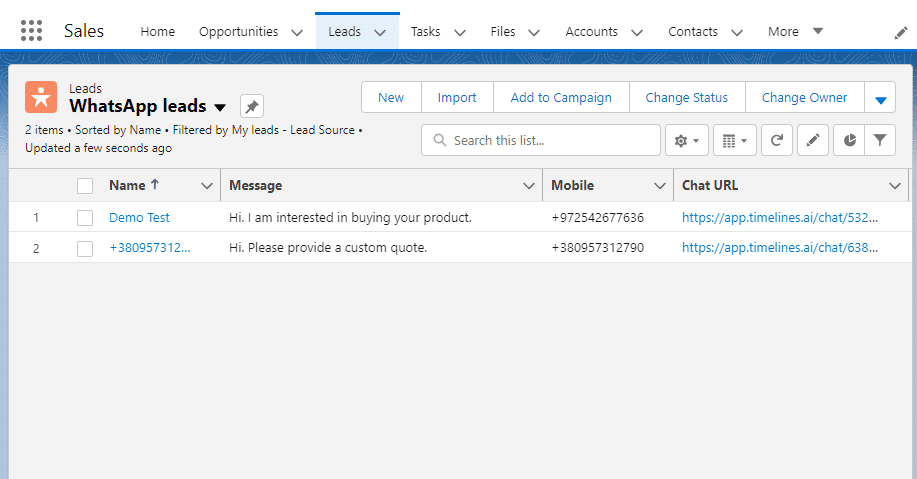Screen dimensions: 917x479
Task: Open Message column actions chevron
Action: pyautogui.click(x=529, y=186)
